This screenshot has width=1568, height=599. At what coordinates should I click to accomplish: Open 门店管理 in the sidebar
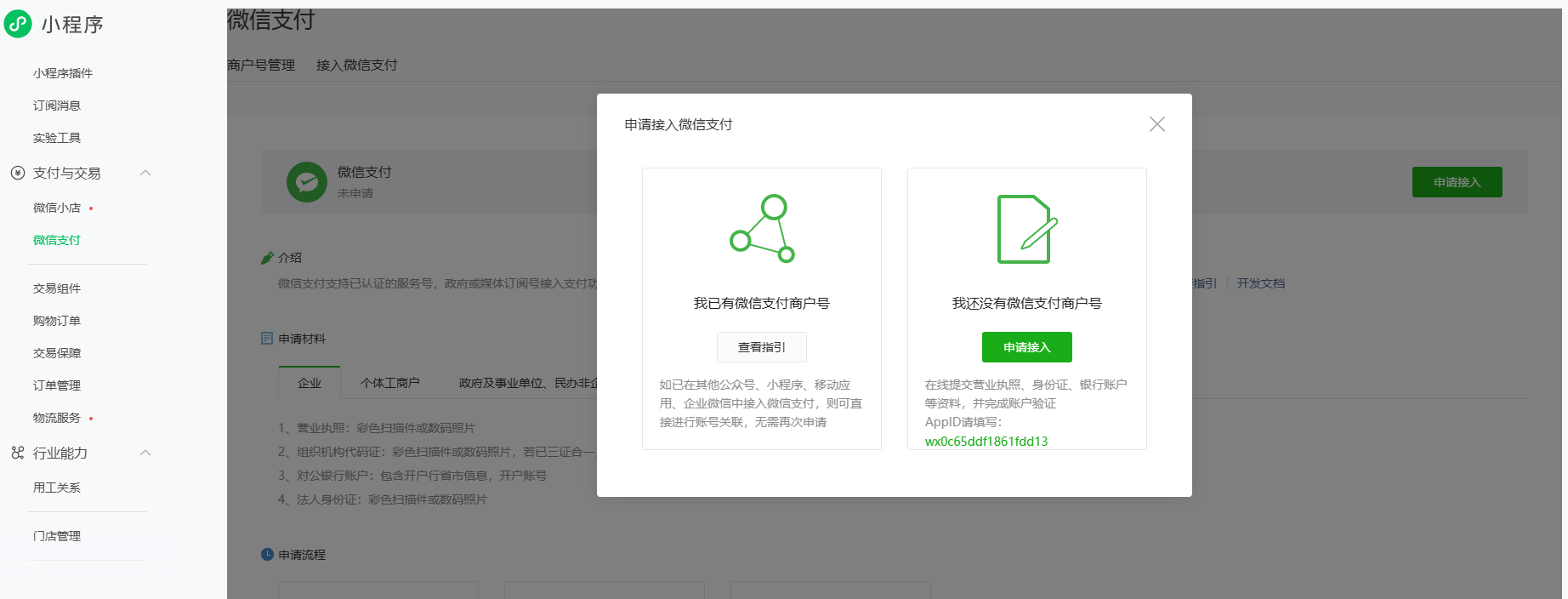(57, 536)
